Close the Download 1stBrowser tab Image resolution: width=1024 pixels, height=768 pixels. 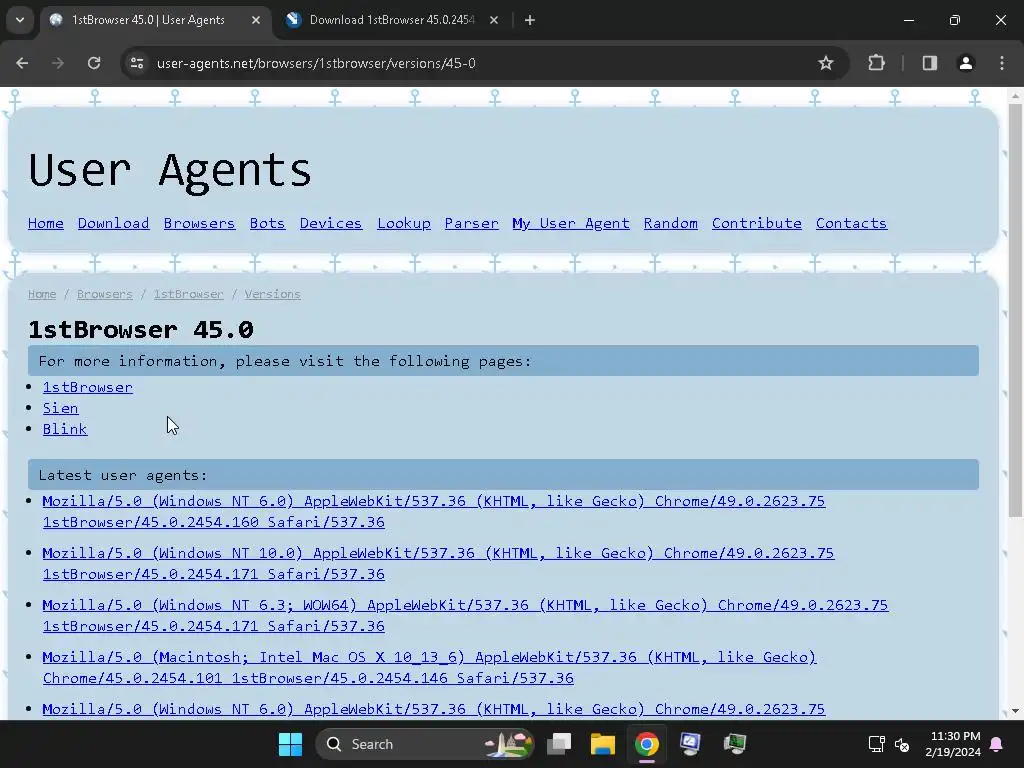tap(494, 20)
